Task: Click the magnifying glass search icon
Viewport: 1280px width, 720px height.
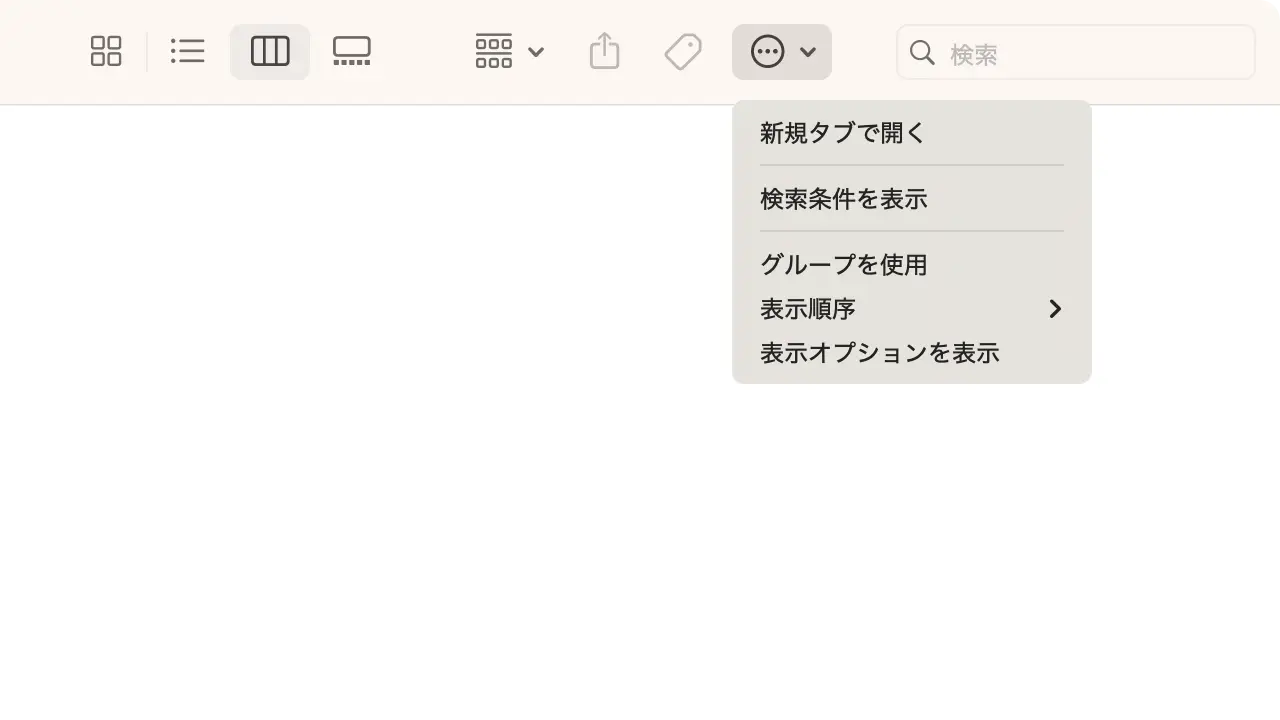Action: (x=922, y=53)
